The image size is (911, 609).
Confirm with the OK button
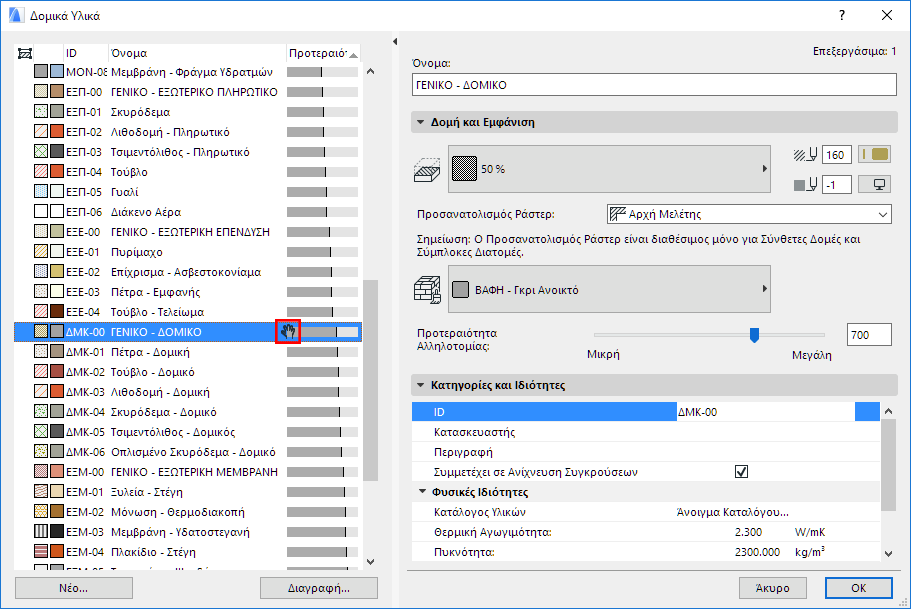click(859, 588)
